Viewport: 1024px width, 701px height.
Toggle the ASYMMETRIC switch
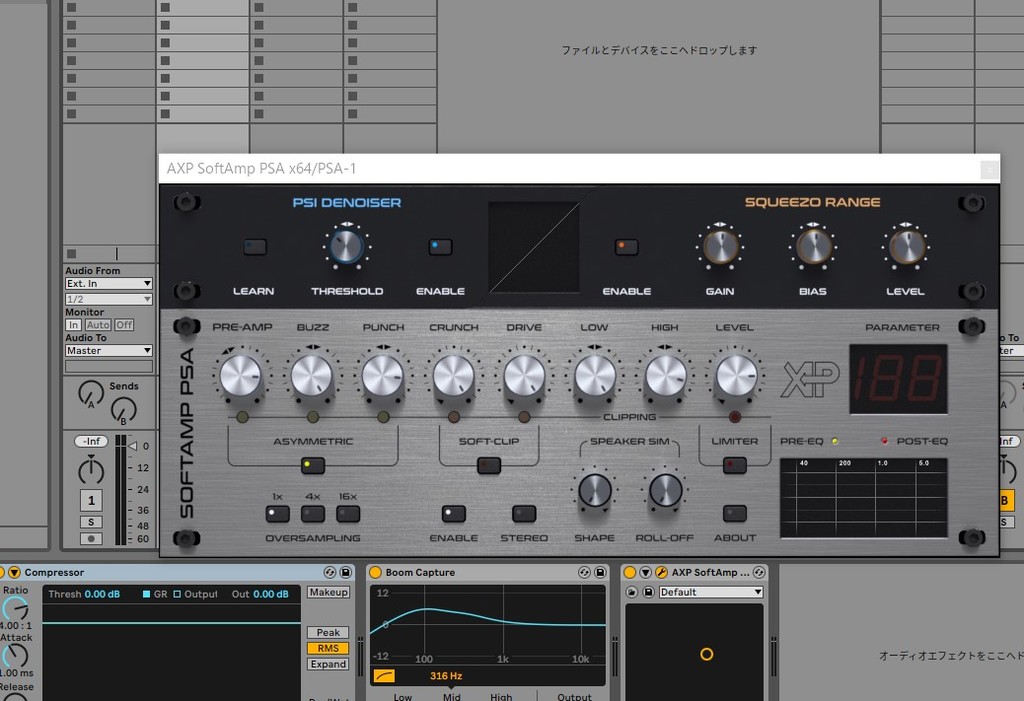point(313,465)
